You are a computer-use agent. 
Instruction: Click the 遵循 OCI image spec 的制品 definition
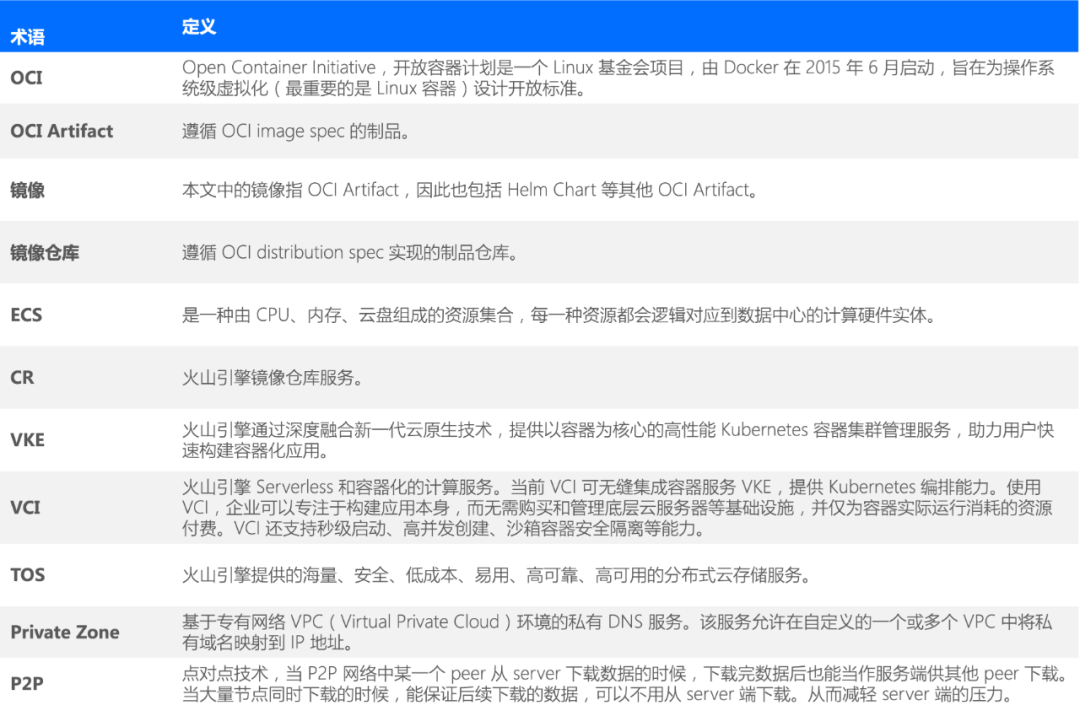[296, 131]
